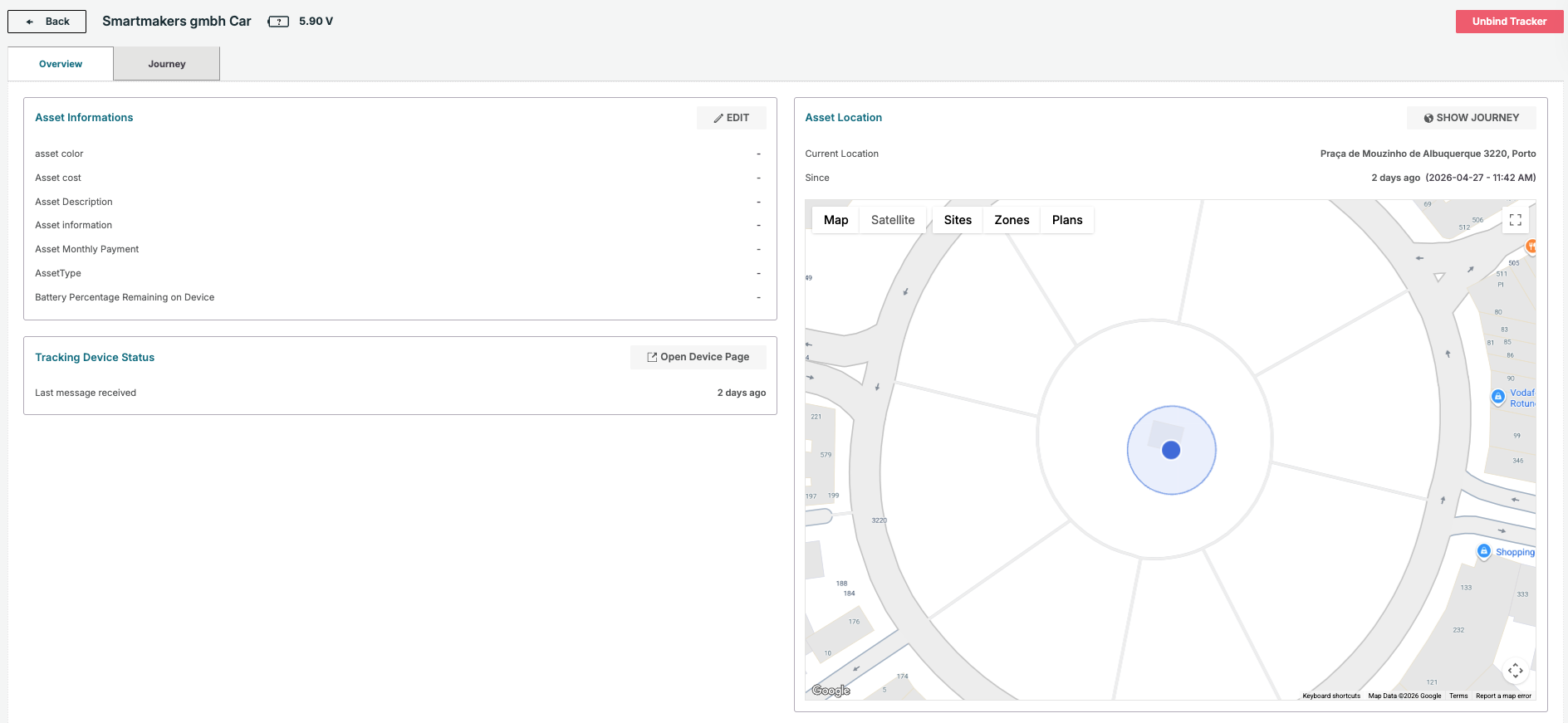Screen dimensions: 1568x723
Task: Edit the asset informations
Action: [731, 118]
